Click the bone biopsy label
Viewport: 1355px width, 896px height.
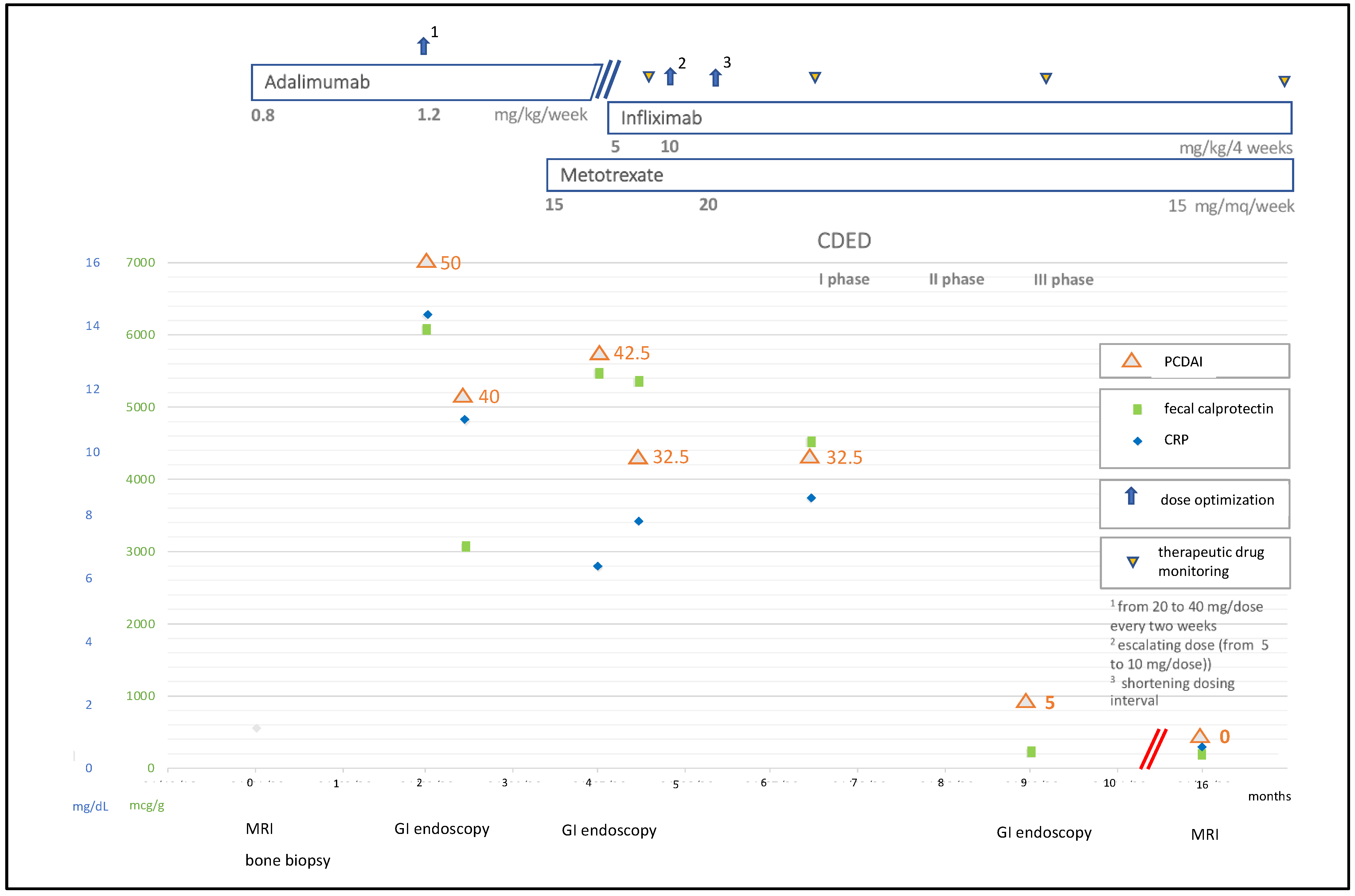287,860
